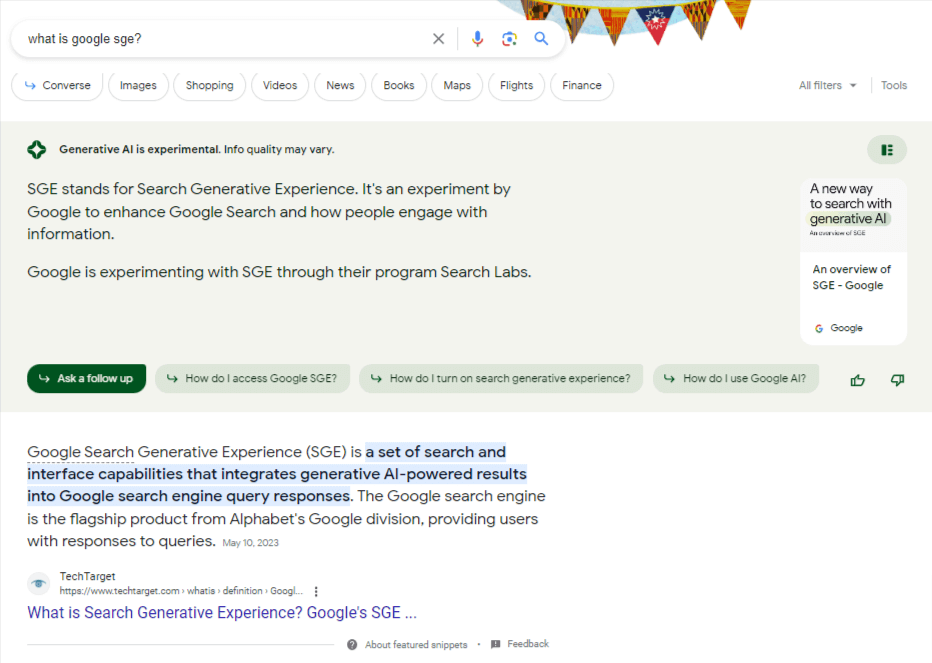This screenshot has height=663, width=932.
Task: Click the underlined 'Google Search' term in snippet
Action: [x=80, y=452]
